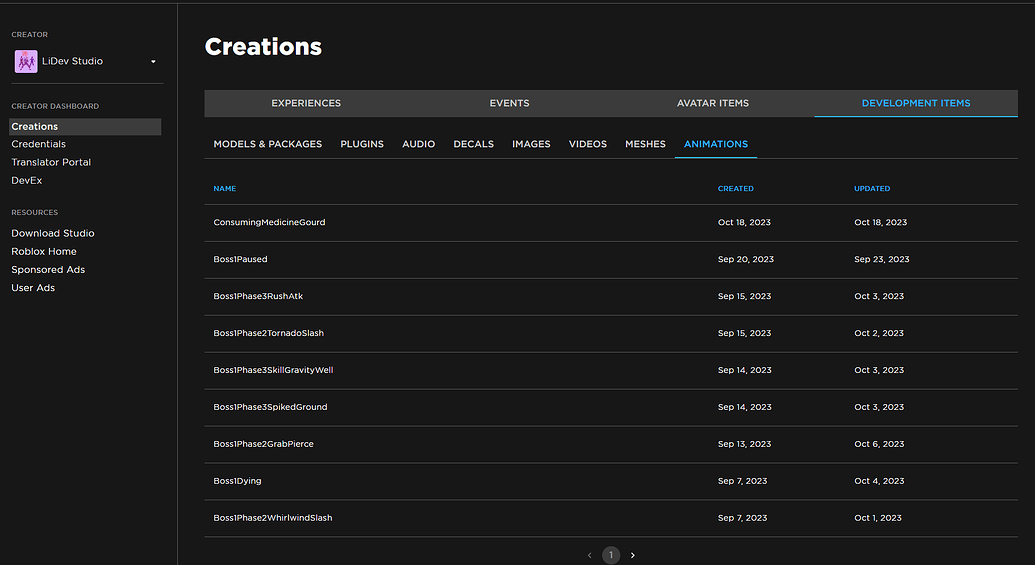Open the ConsumingMedicineGourd animation
Viewport: 1035px width, 565px height.
[611, 222]
